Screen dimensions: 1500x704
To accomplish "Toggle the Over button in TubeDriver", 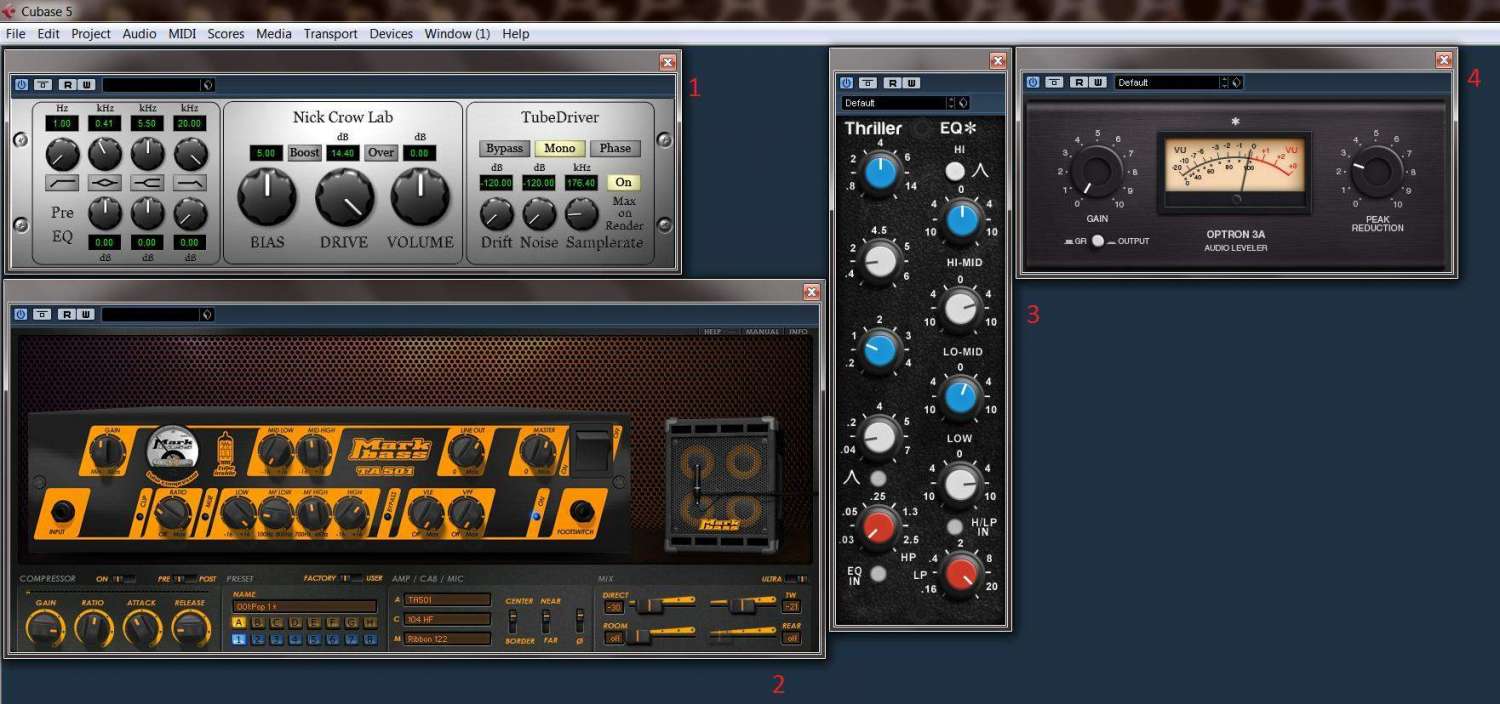I will [381, 152].
